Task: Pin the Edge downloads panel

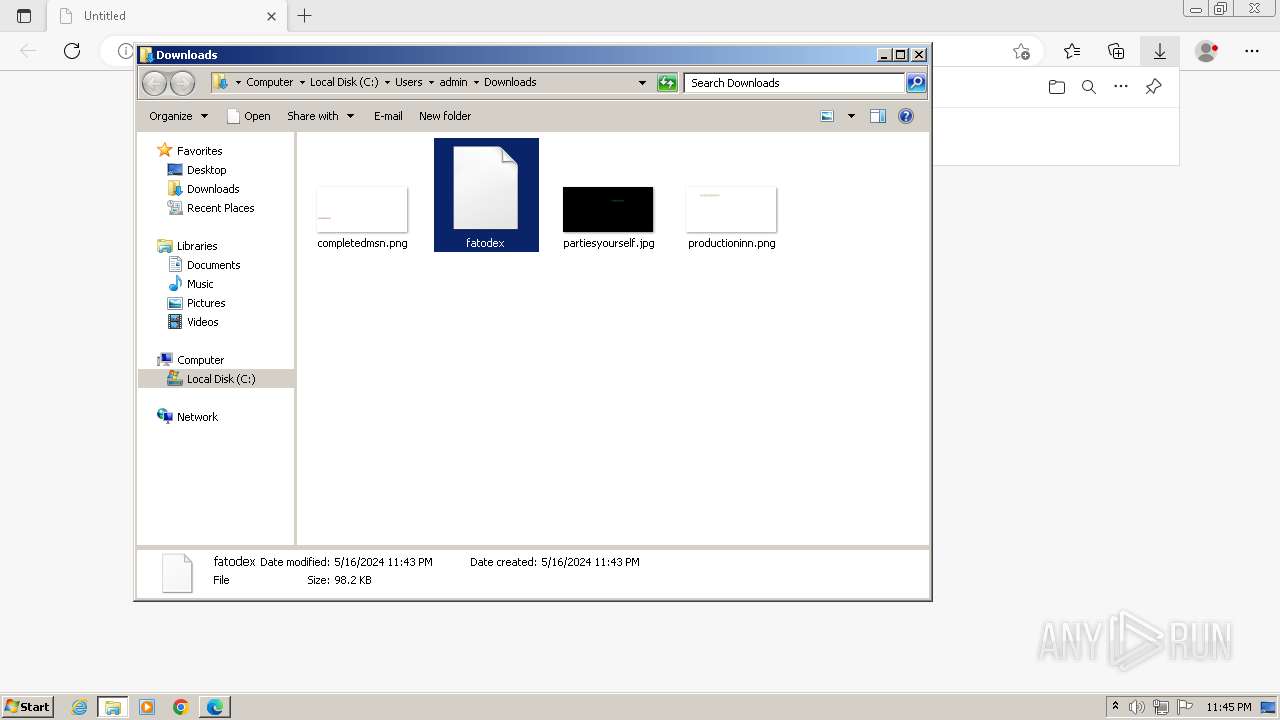Action: (x=1153, y=87)
